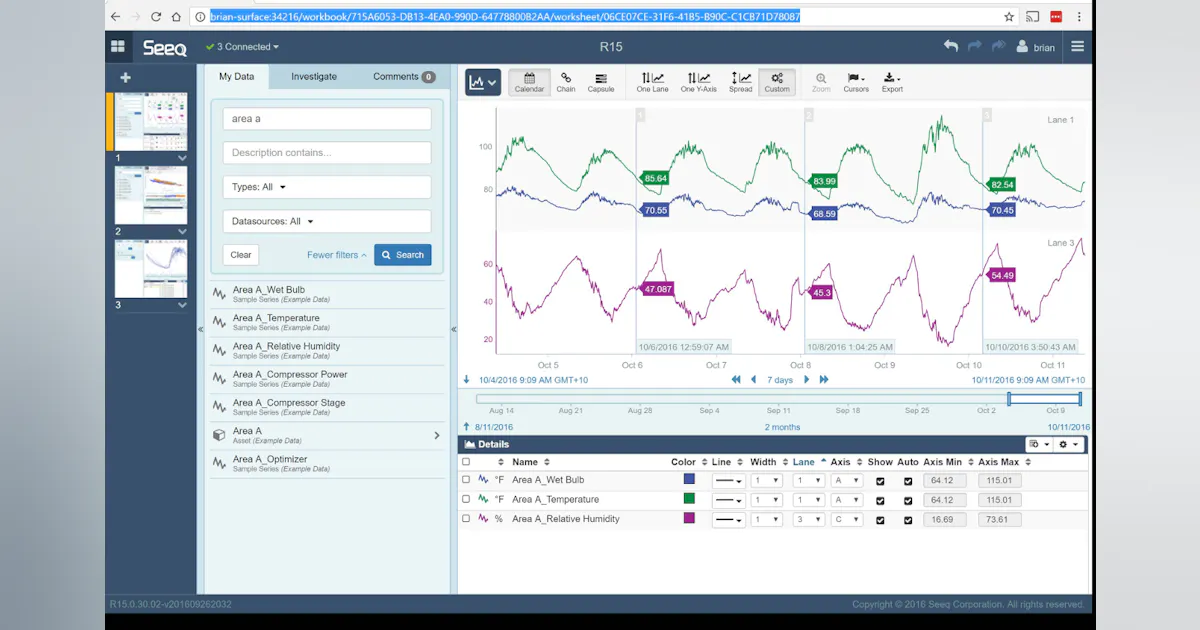Jump back a full range with double-left arrows
The image size is (1200, 630).
pyautogui.click(x=737, y=380)
